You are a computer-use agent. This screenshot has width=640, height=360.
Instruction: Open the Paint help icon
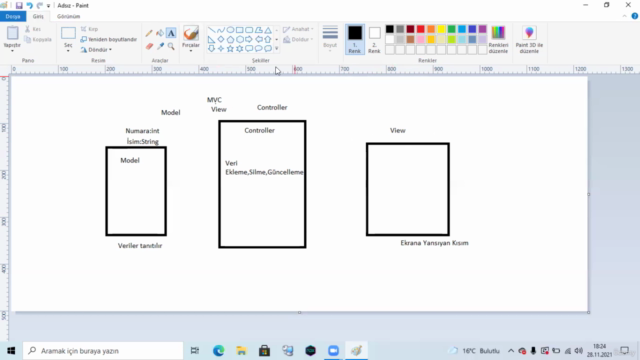[635, 16]
